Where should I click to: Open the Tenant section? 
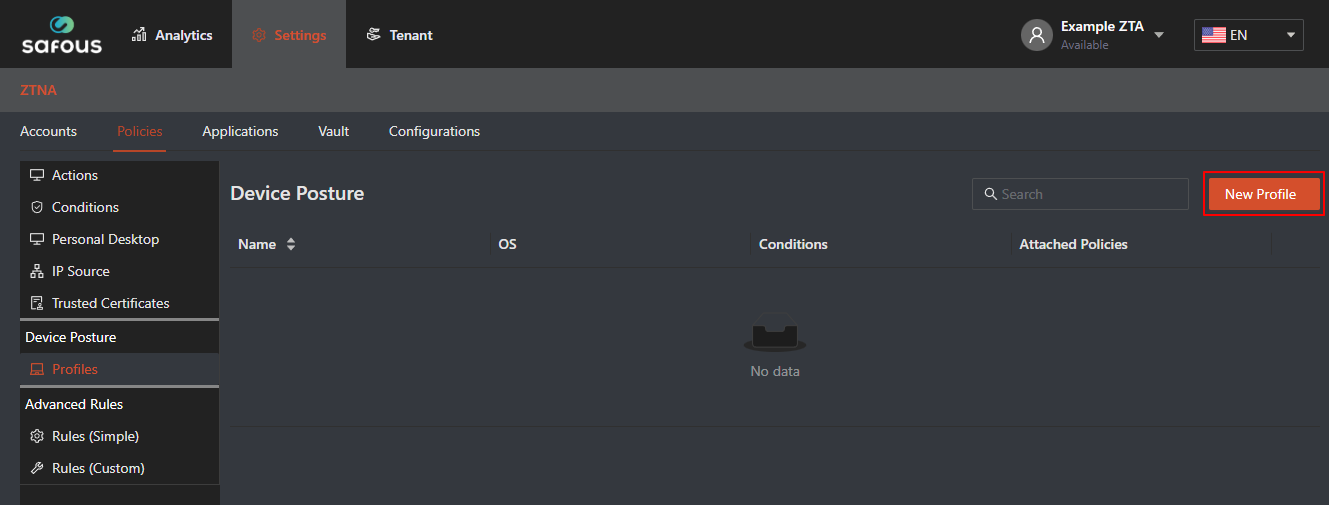(399, 35)
